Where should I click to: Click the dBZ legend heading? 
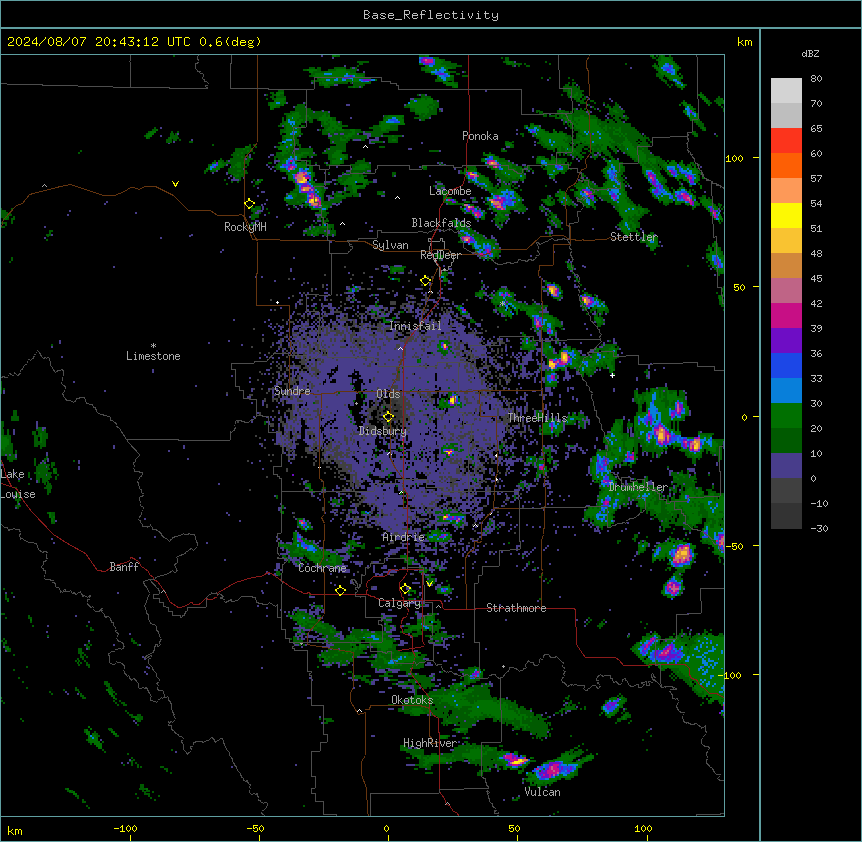tap(810, 53)
